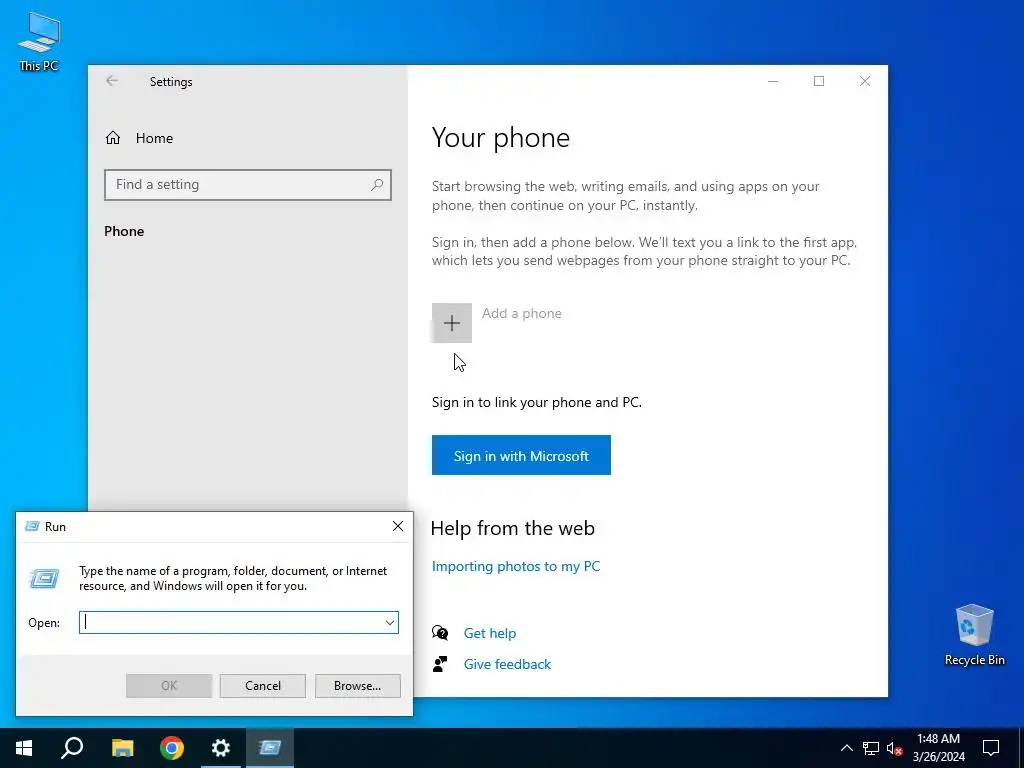Open network status tray icon
1024x768 pixels.
[x=871, y=748]
